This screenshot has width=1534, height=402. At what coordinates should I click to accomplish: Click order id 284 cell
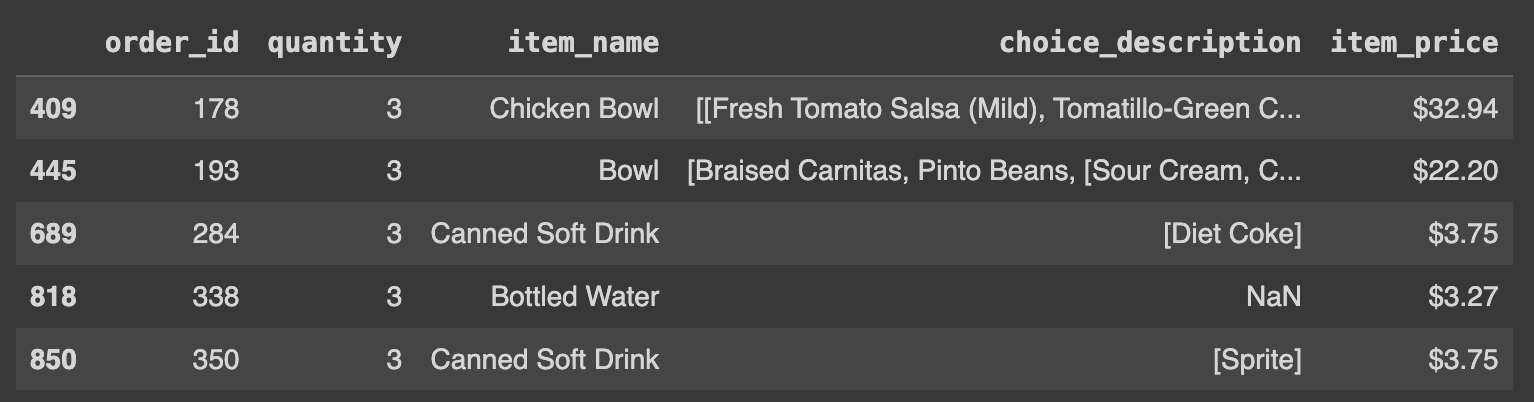pyautogui.click(x=216, y=234)
